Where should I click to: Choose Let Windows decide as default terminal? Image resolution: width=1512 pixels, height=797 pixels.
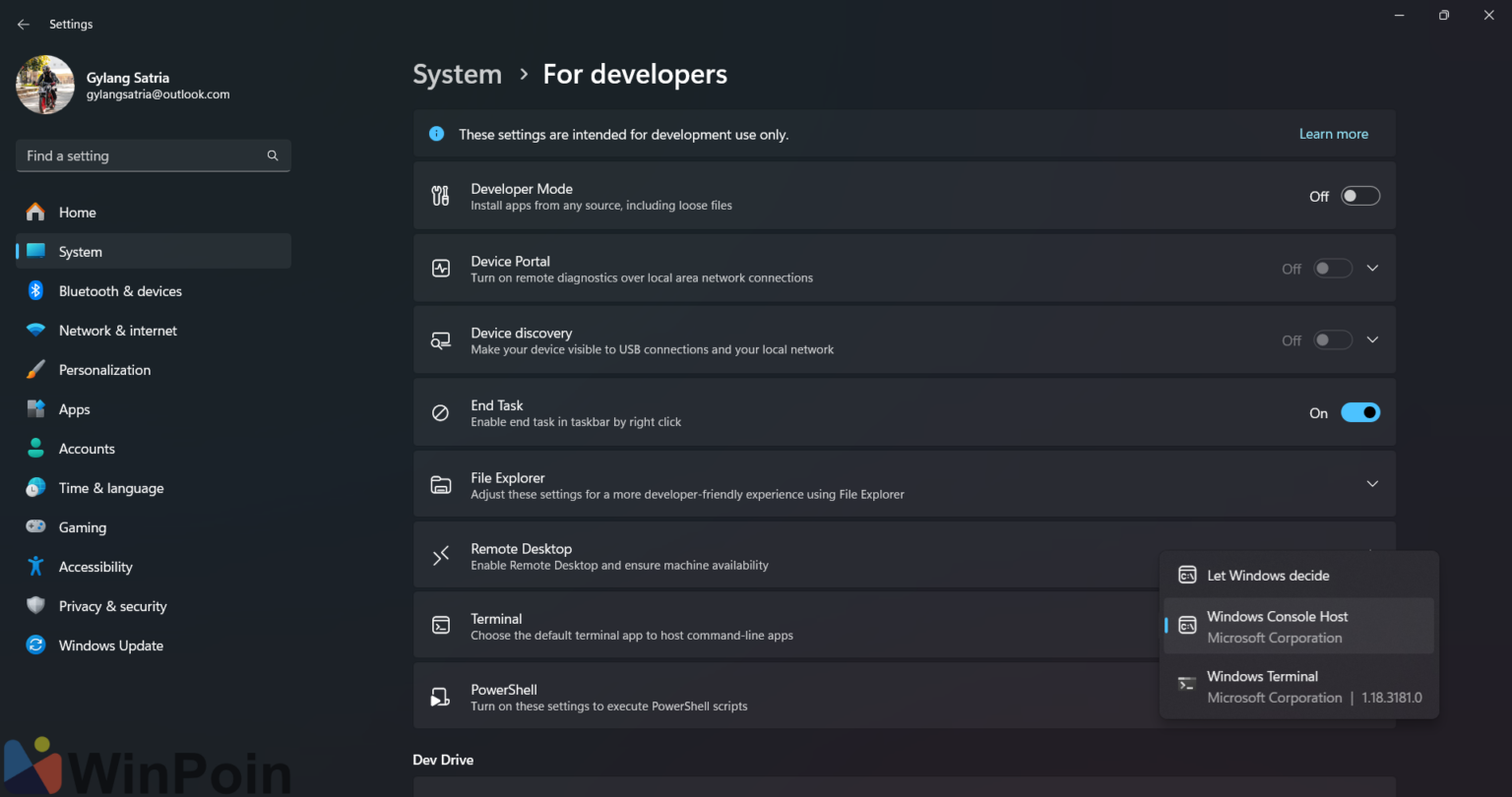1269,575
